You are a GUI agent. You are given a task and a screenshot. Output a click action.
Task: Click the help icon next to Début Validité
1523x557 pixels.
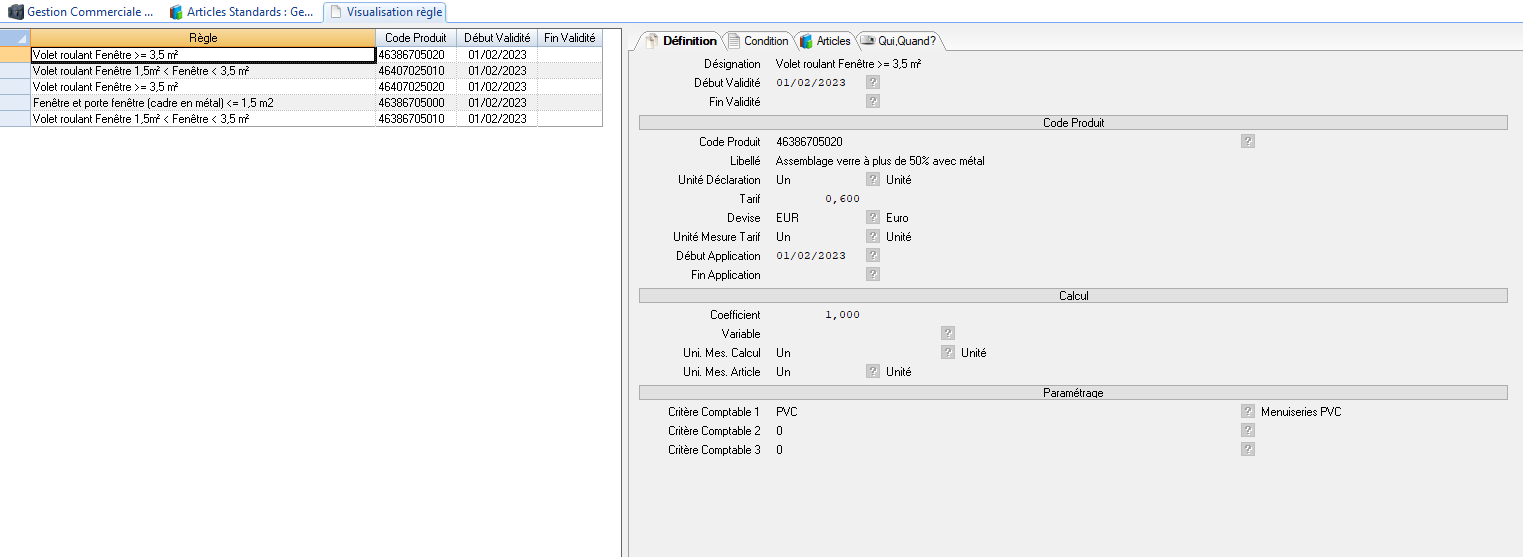tap(873, 83)
